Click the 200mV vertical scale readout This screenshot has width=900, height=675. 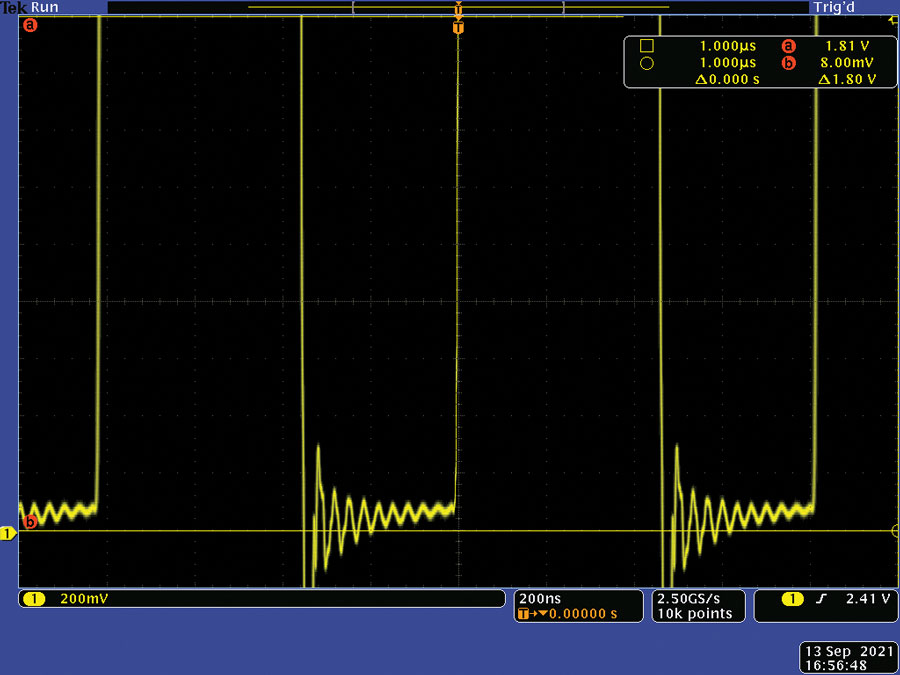84,599
